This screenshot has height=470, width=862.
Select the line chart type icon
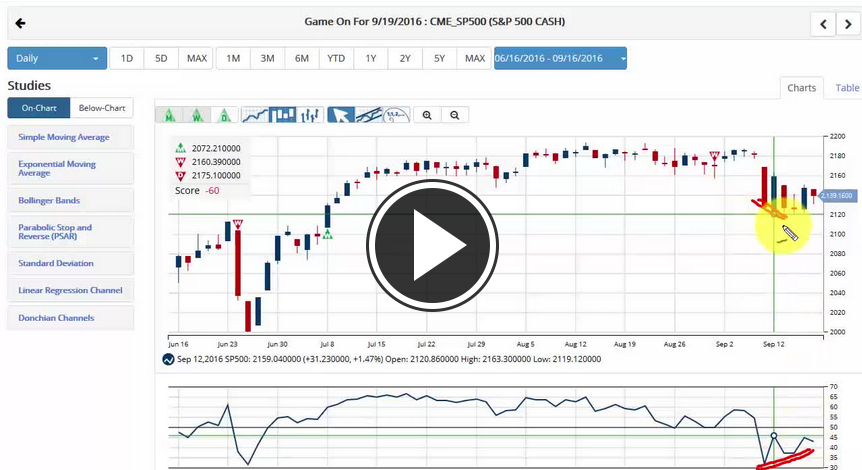254,115
